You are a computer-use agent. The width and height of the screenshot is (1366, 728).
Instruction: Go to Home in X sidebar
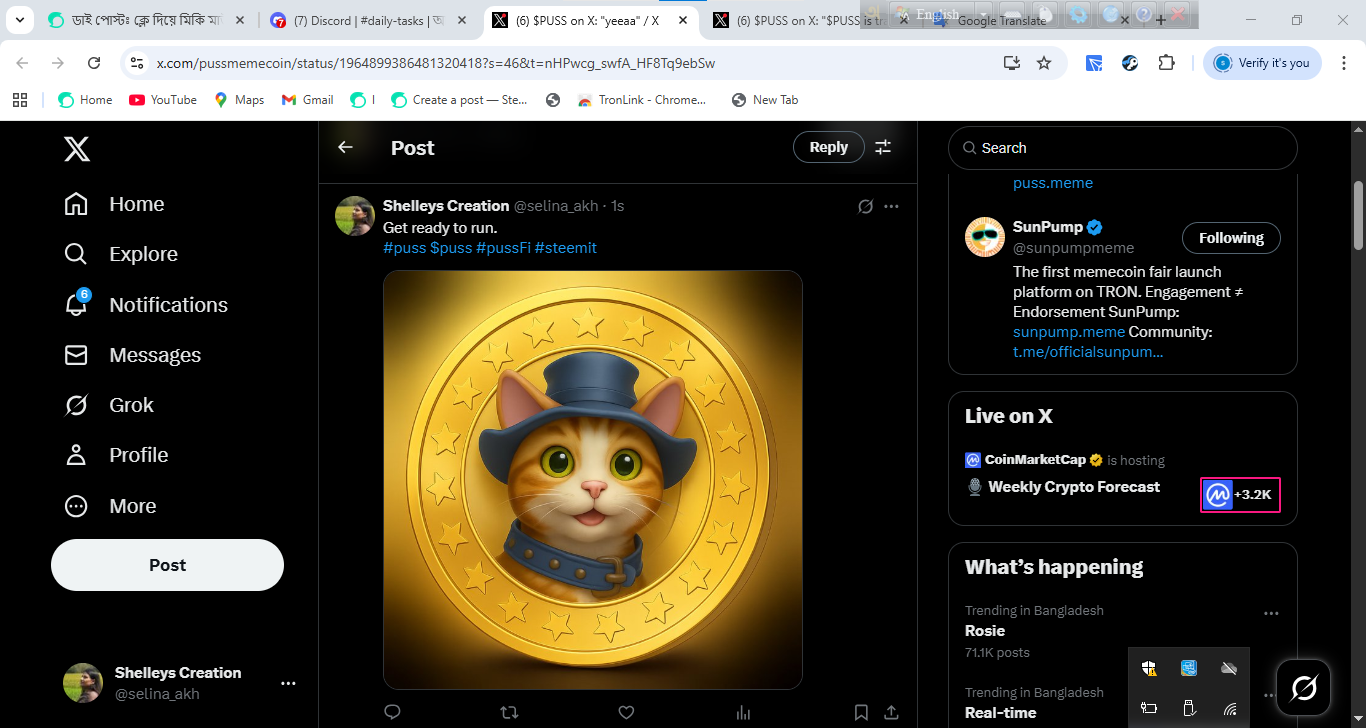click(114, 204)
